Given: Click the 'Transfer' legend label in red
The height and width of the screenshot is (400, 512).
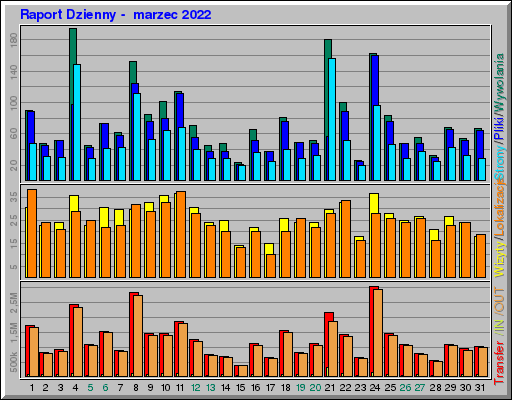Looking at the screenshot, I should [499, 363].
